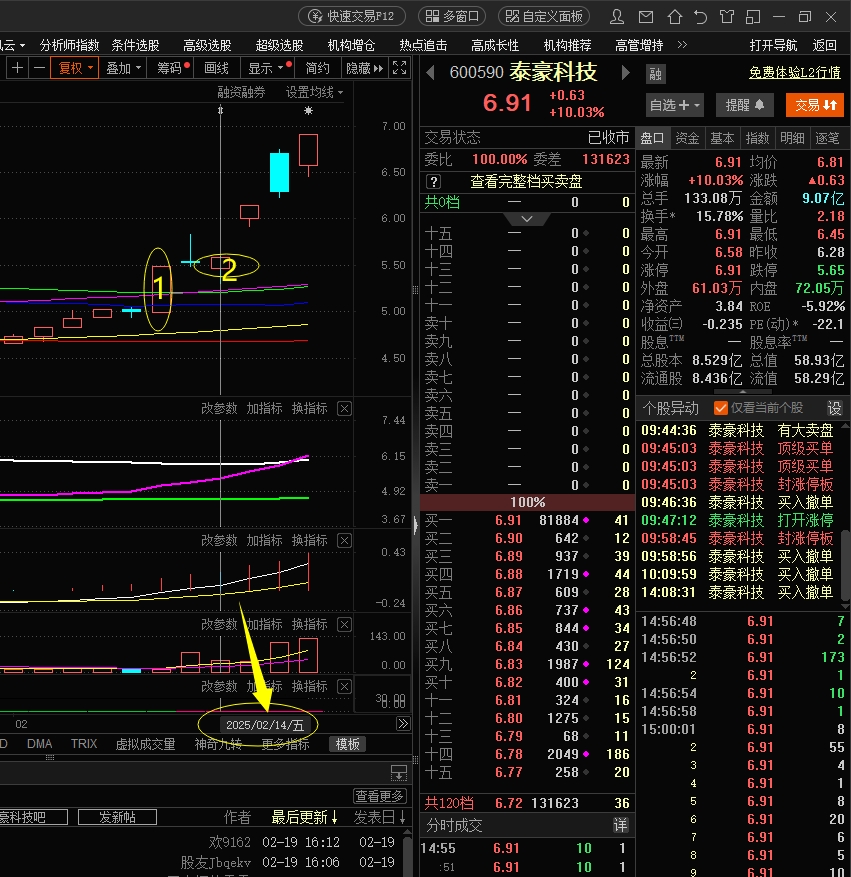This screenshot has height=877, width=851.
Task: Select TRIX indicator tab
Action: click(84, 744)
